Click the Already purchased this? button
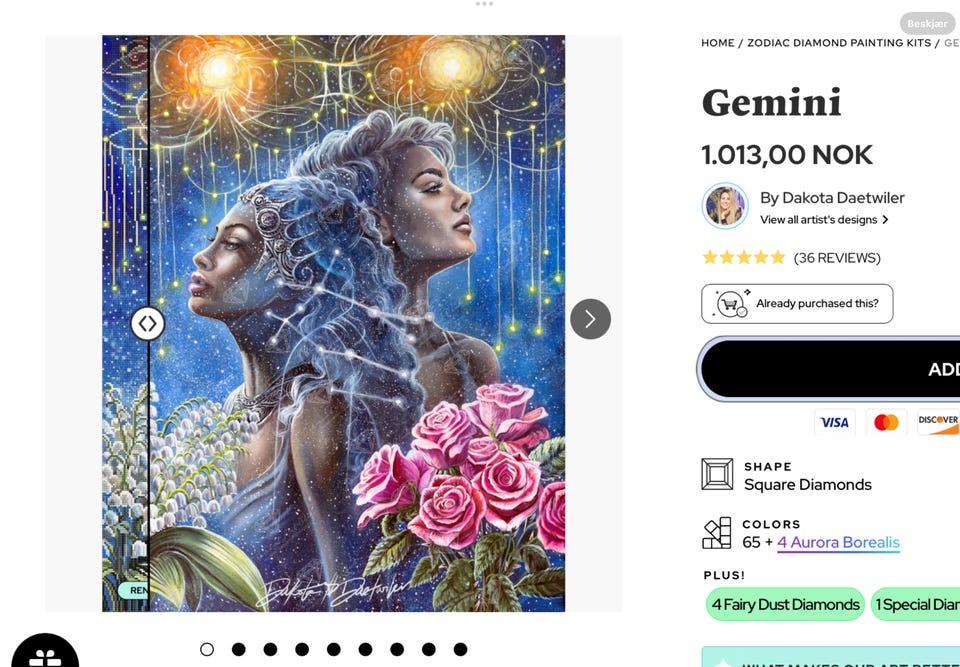Image resolution: width=960 pixels, height=667 pixels. [x=797, y=304]
